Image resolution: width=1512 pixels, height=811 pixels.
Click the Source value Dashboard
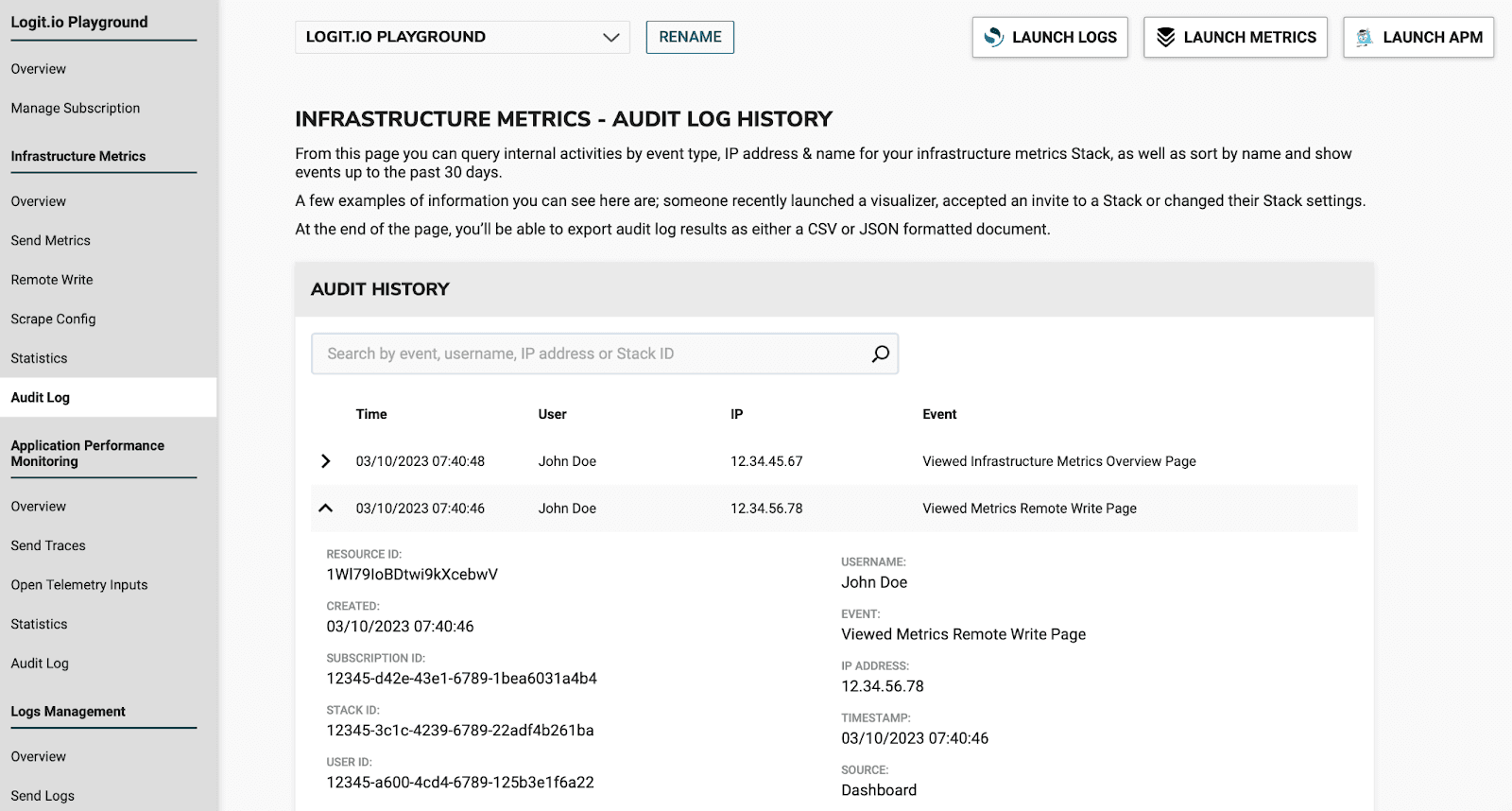pos(879,790)
